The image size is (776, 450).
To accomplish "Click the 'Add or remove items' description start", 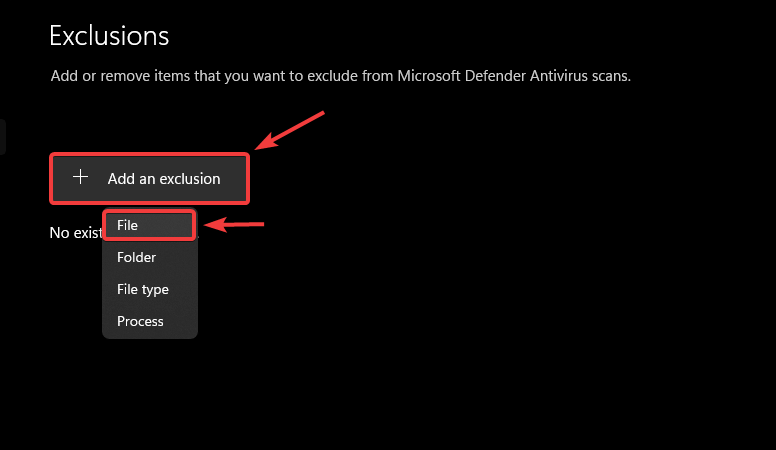I will (x=80, y=76).
